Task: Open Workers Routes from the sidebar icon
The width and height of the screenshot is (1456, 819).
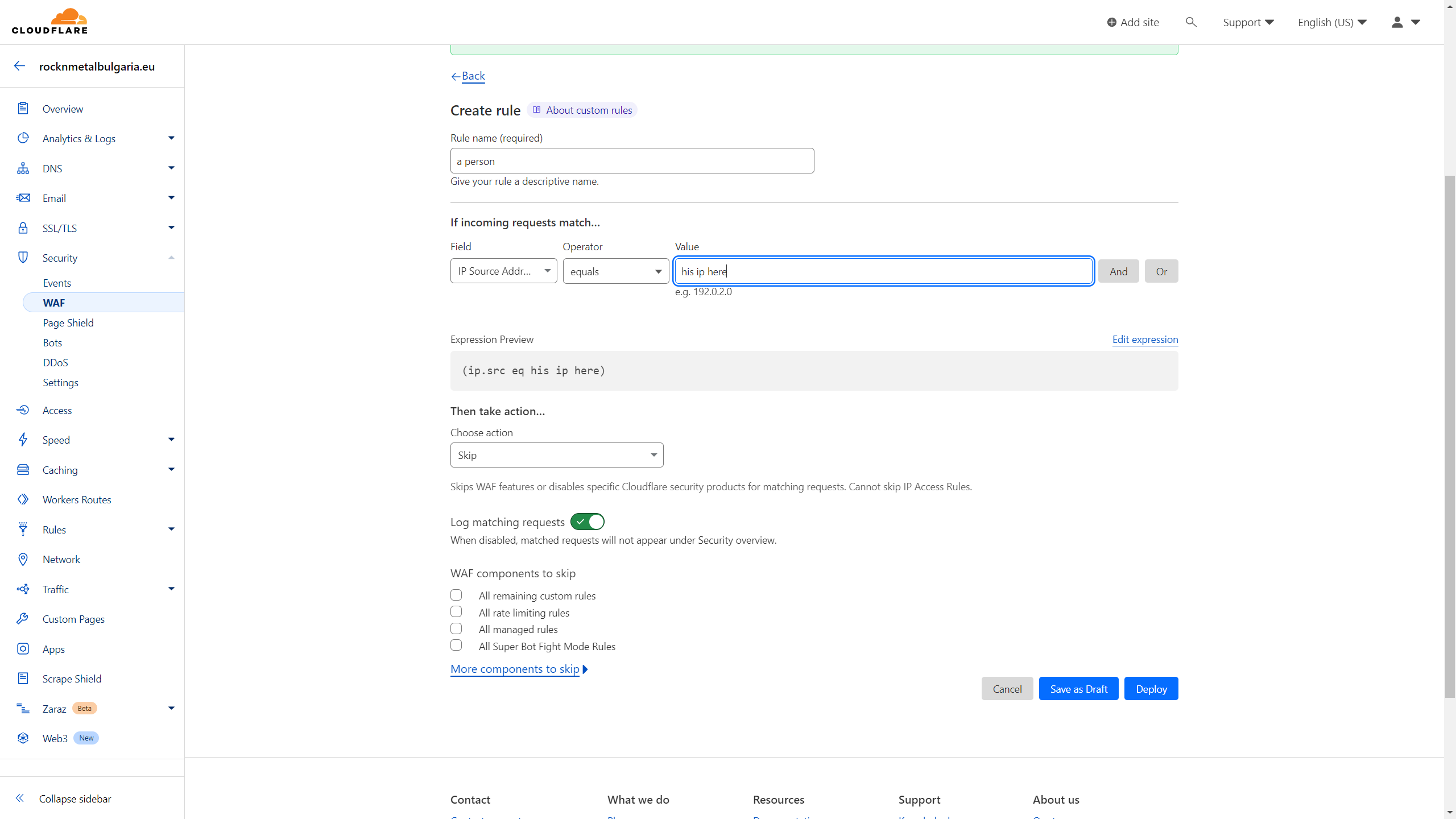Action: [23, 499]
